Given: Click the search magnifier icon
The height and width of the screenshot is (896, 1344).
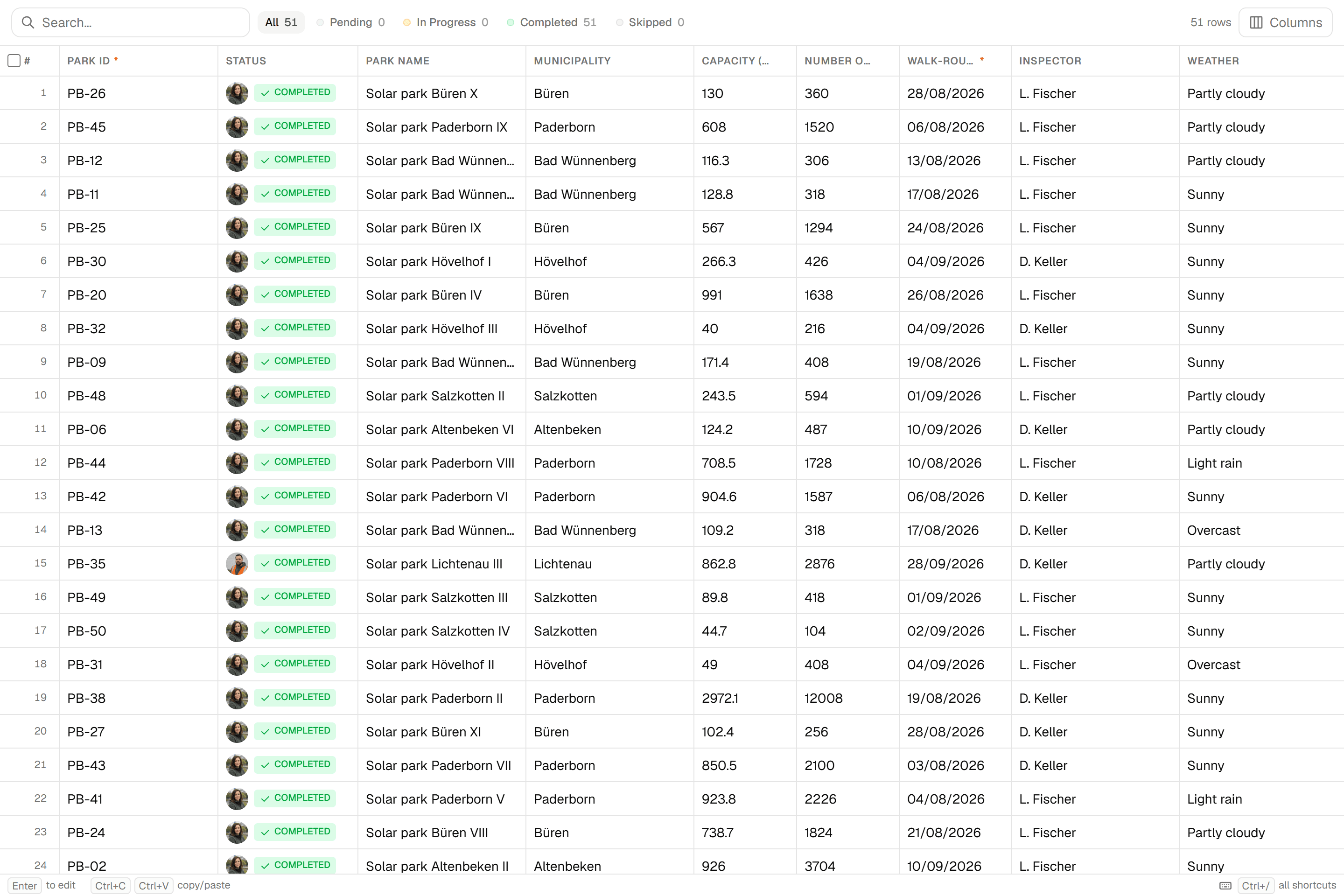Looking at the screenshot, I should click(28, 22).
